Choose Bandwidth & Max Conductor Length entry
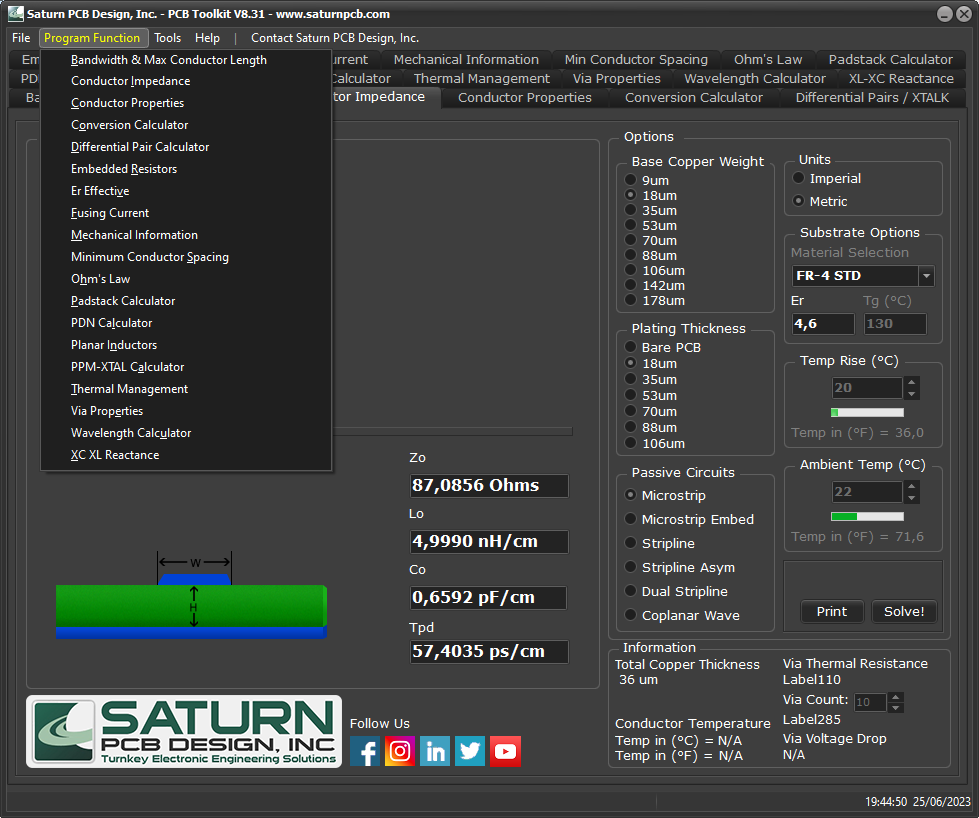The height and width of the screenshot is (818, 979). pos(185,60)
